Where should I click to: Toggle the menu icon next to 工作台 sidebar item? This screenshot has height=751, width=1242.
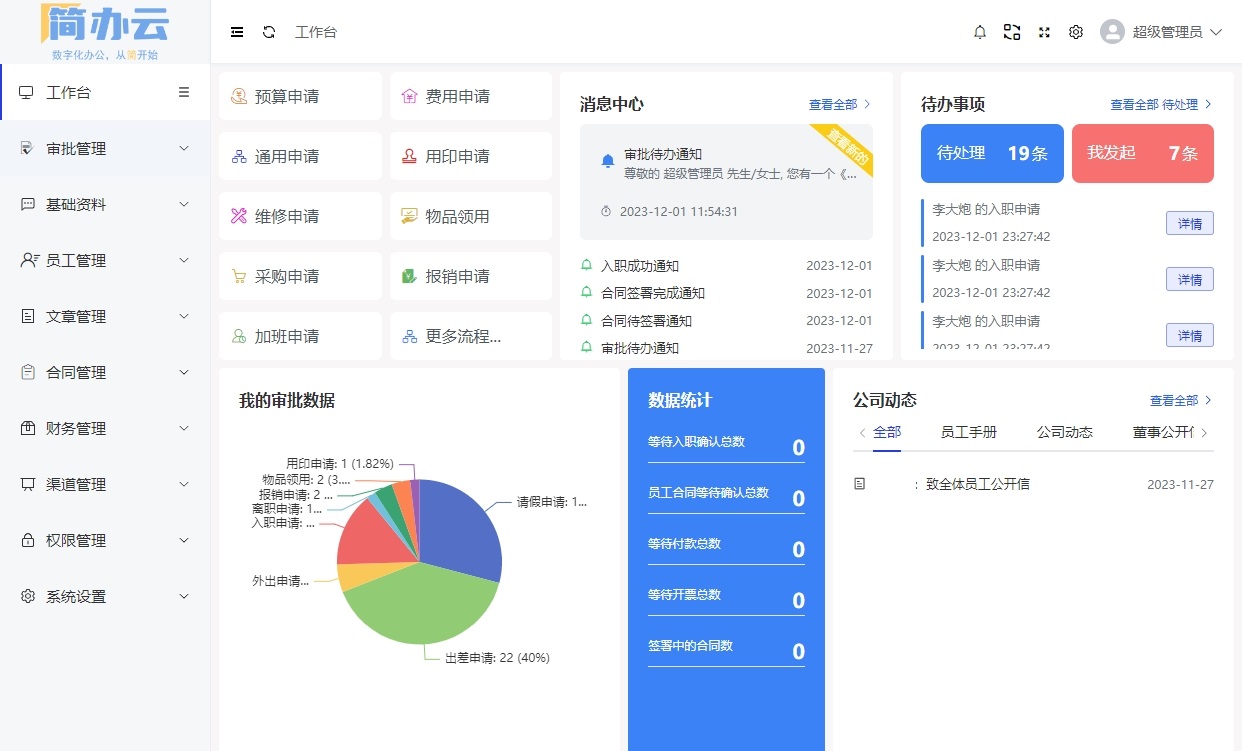pyautogui.click(x=184, y=92)
